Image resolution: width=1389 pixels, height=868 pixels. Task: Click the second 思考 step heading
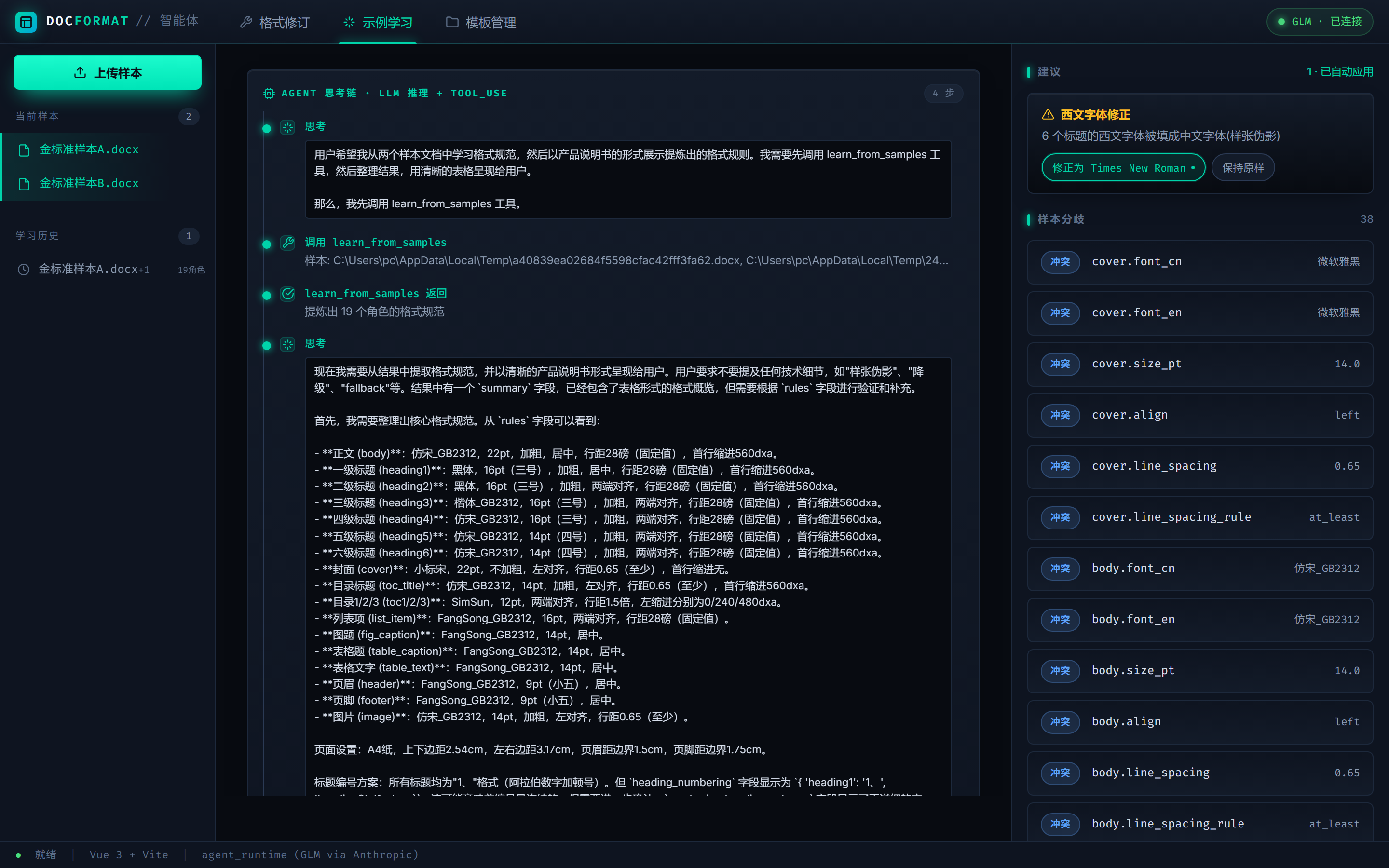pos(315,343)
